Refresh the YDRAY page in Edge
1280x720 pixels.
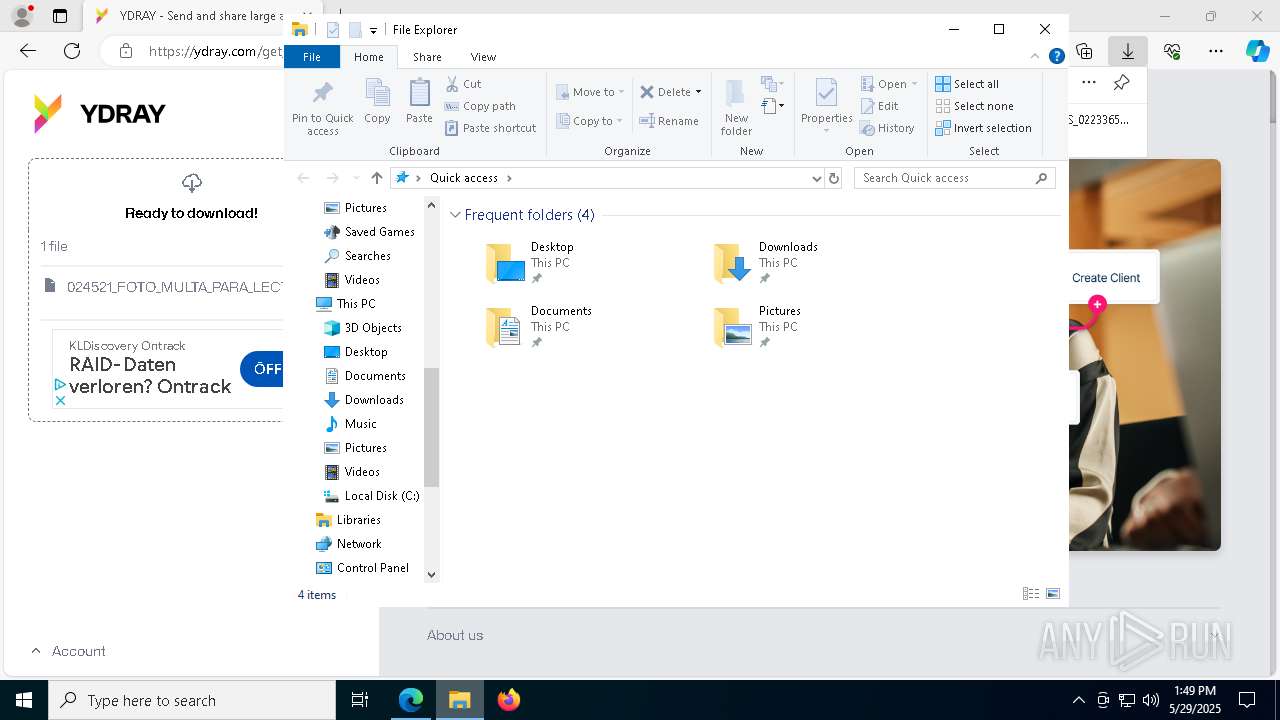pyautogui.click(x=72, y=51)
